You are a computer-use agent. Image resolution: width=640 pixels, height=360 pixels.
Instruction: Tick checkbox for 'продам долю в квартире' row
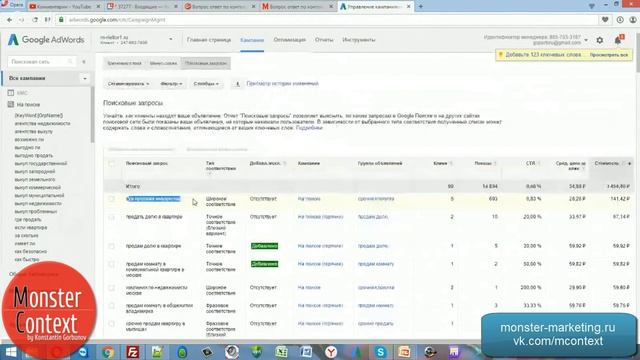point(111,246)
